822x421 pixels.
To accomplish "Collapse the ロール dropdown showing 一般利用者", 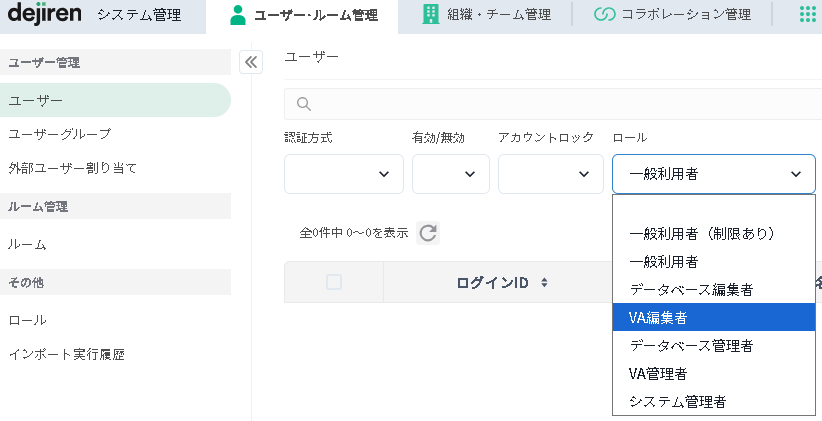I will (713, 174).
